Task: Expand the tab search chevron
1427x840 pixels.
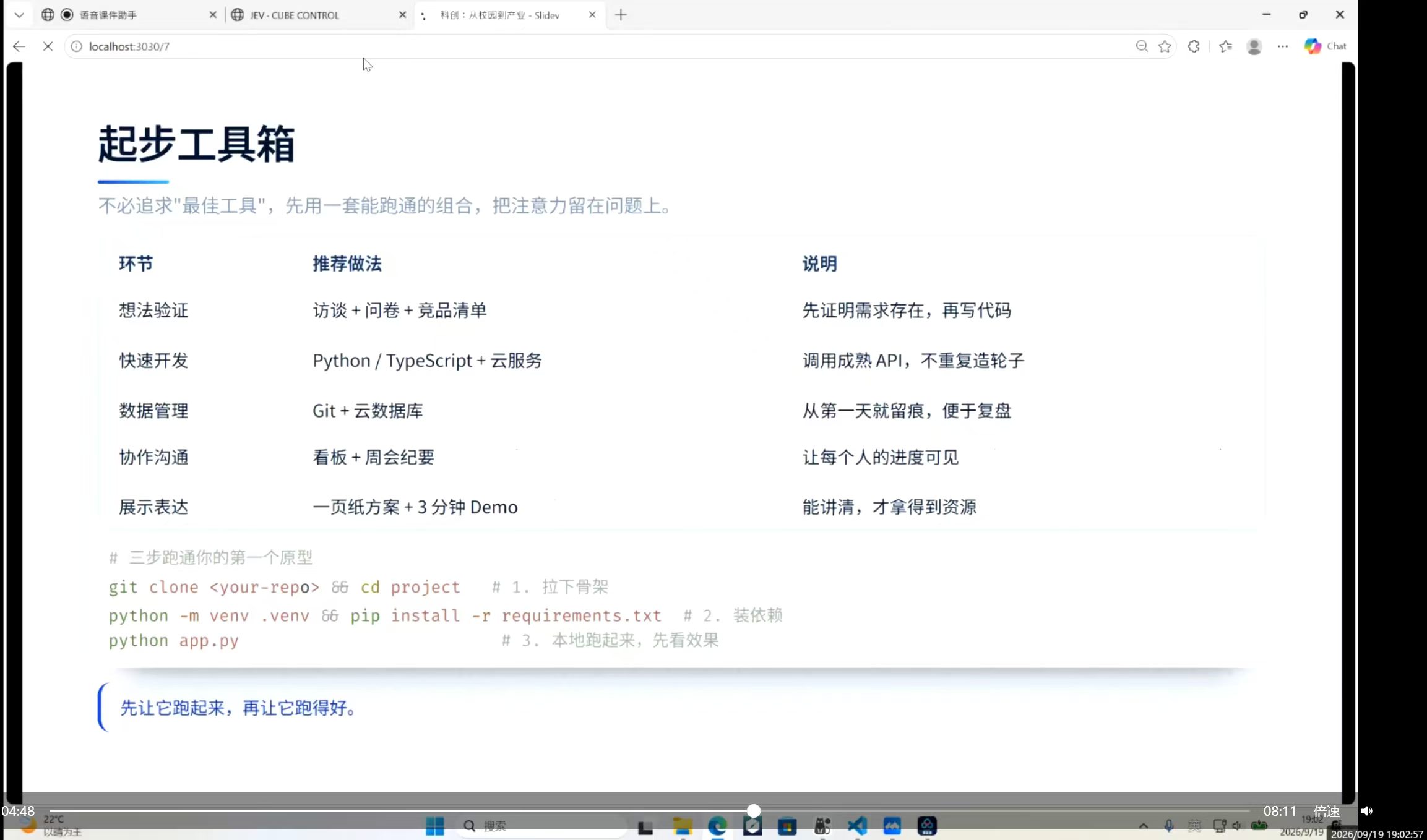Action: point(19,15)
